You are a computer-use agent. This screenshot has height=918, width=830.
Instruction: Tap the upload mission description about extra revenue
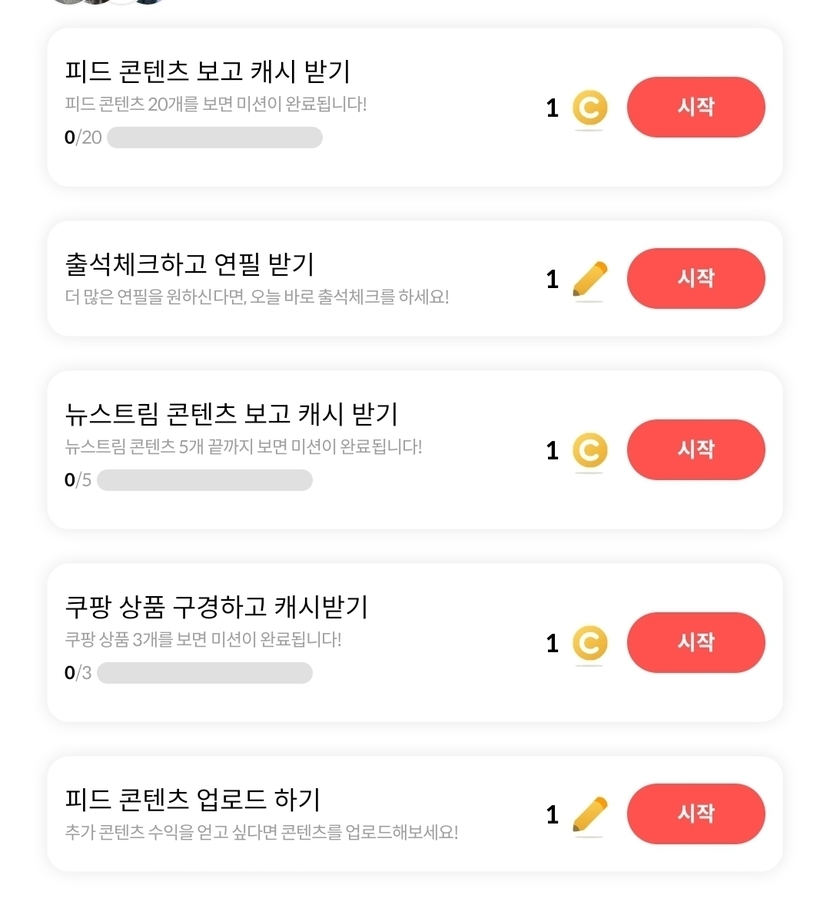click(x=261, y=832)
